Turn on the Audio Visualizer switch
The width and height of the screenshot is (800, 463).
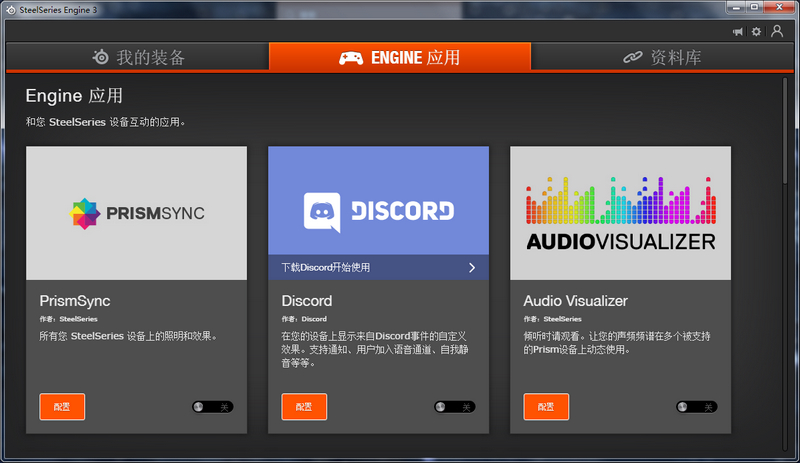696,407
